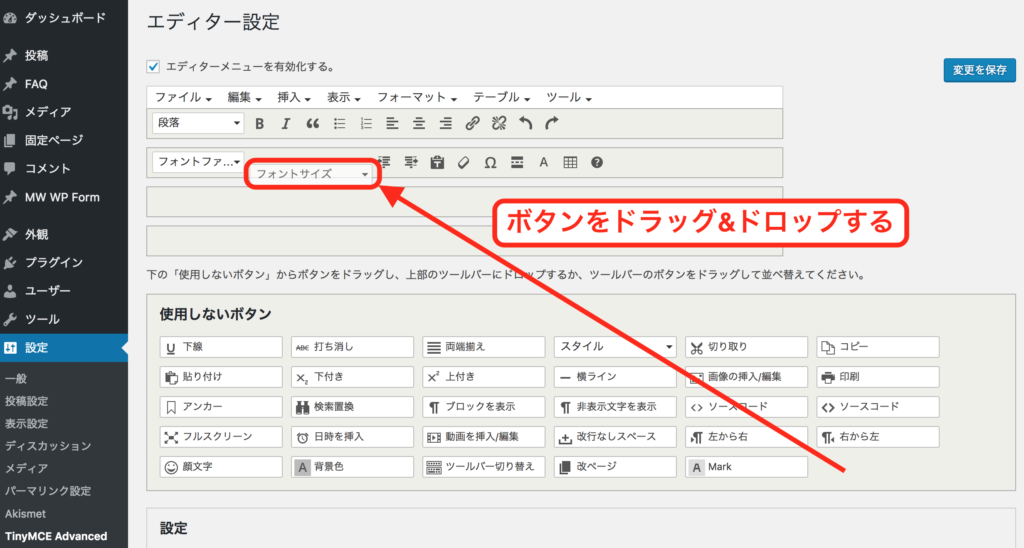Open the フォーマット menu
The image size is (1024, 548).
pyautogui.click(x=415, y=98)
